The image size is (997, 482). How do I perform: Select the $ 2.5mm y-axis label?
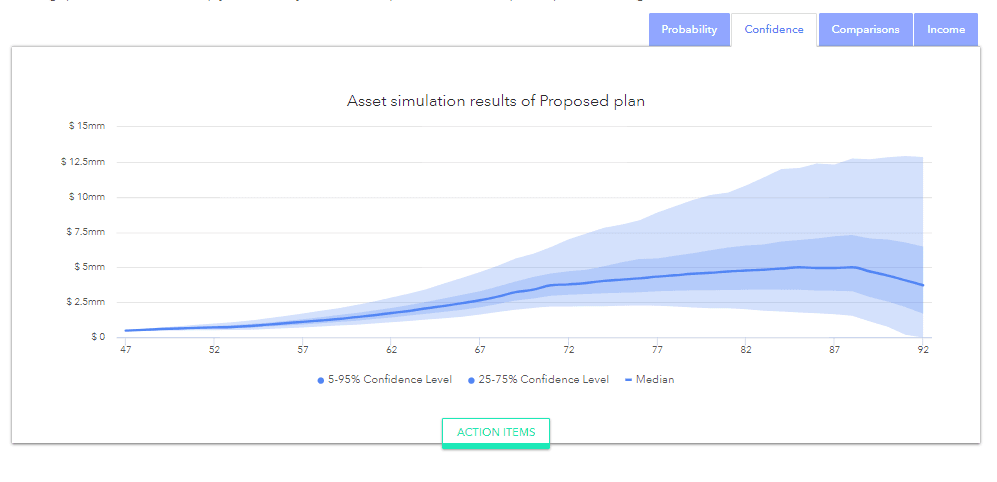(x=86, y=302)
